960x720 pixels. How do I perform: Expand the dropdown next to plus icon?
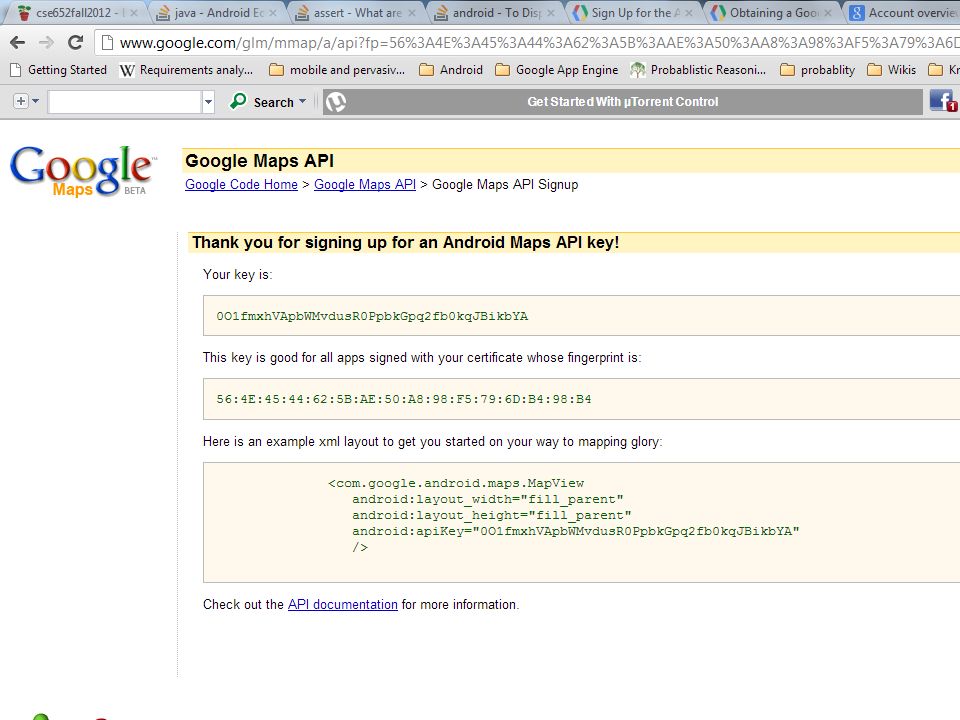point(36,101)
